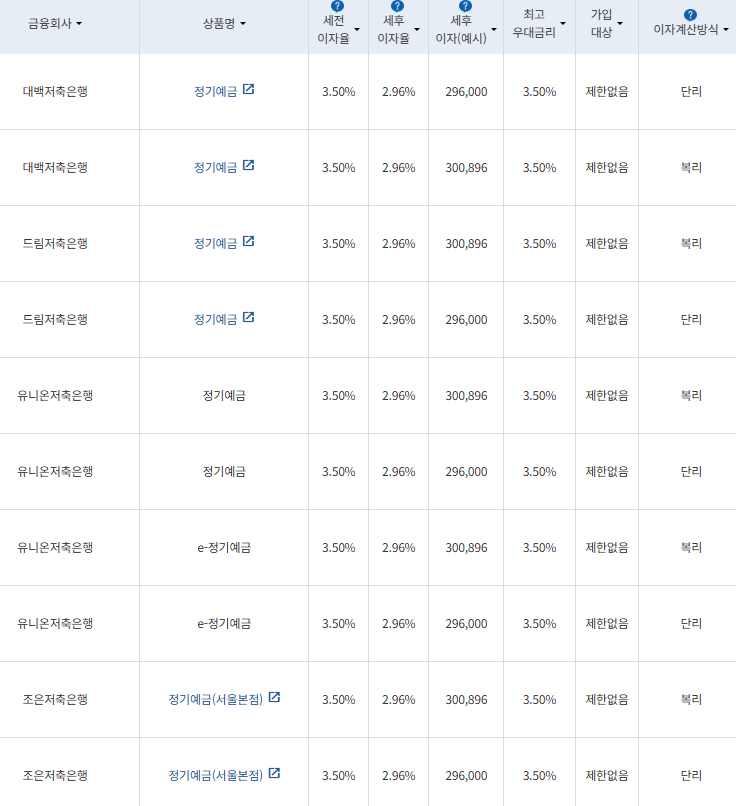Viewport: 736px width, 806px height.
Task: Sort by 최고 우대금리 column arrow
Action: coord(563,24)
